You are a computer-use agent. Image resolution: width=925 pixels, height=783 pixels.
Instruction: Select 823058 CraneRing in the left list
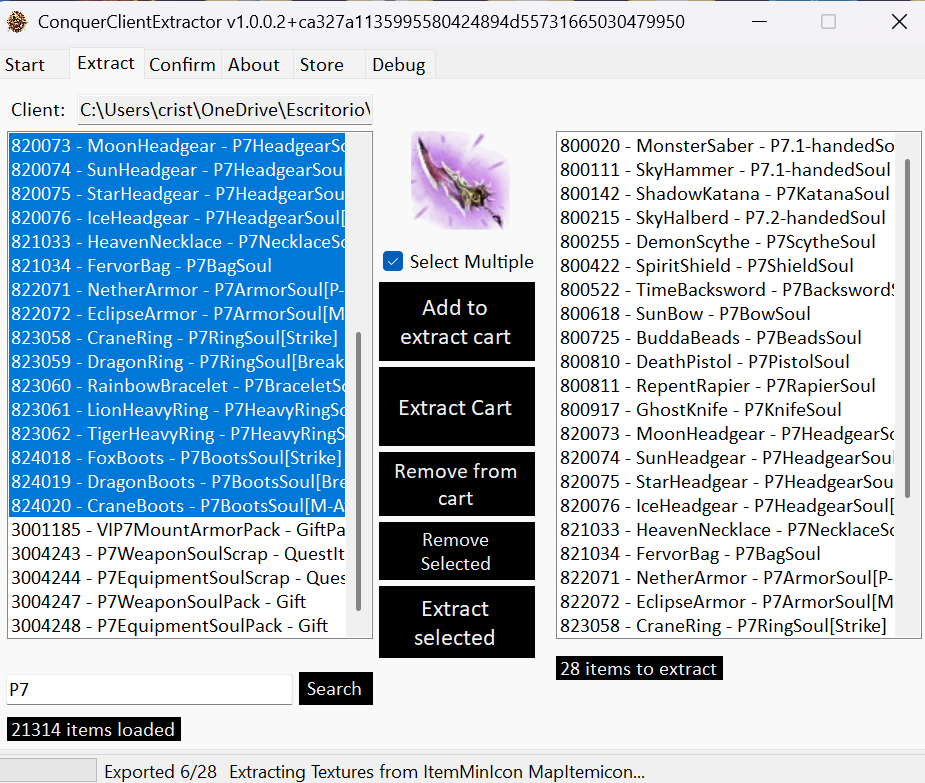tap(177, 338)
